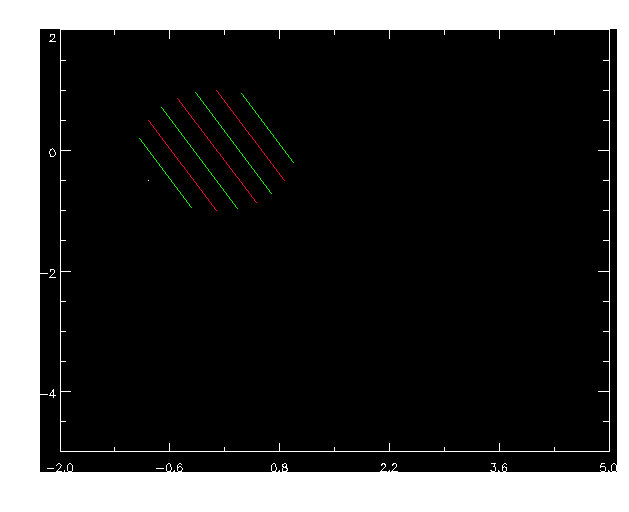Click the left-axis tick mark beside 0
This screenshot has width=629, height=512.
[65, 151]
